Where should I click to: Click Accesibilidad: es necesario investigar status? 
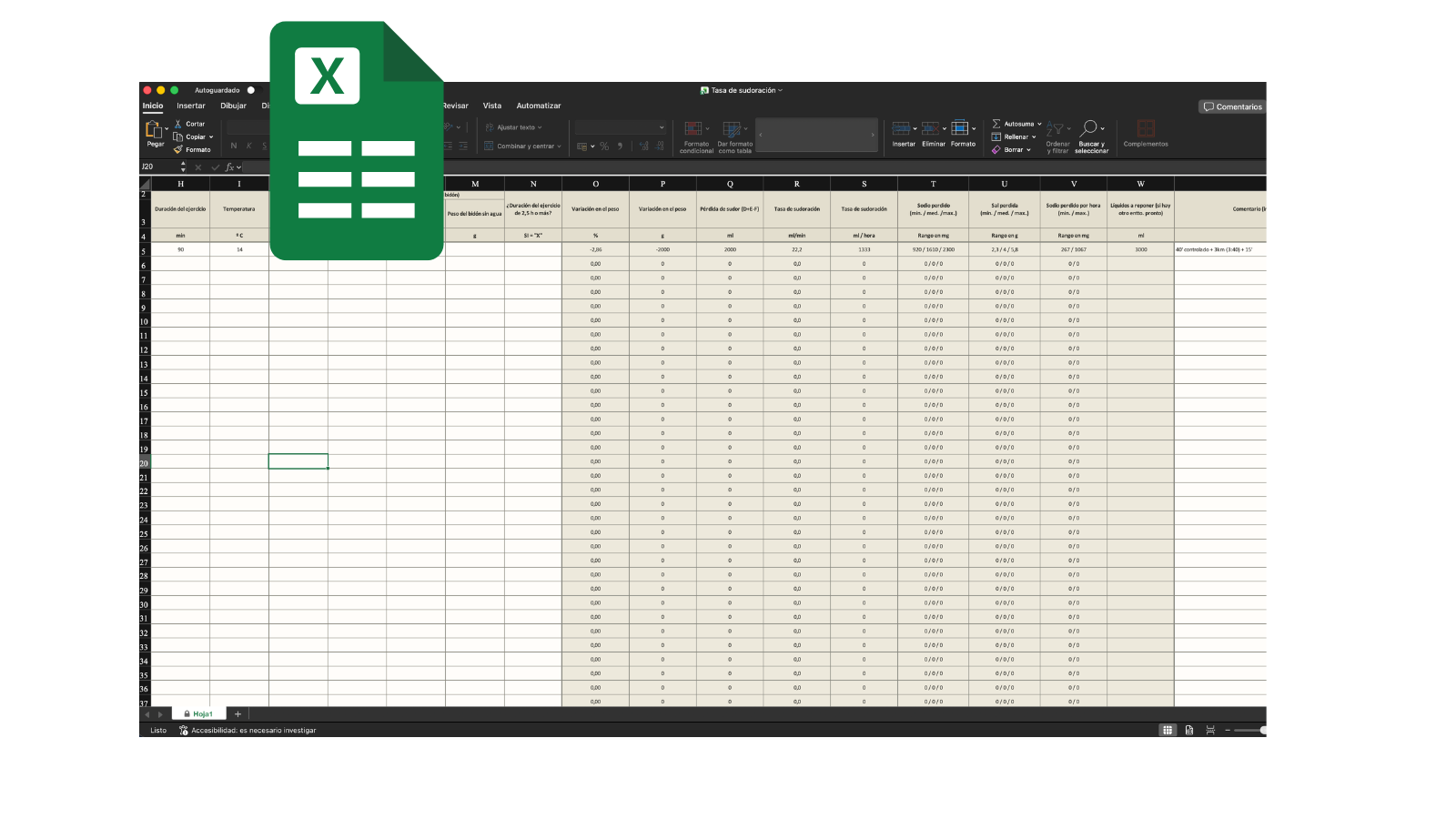pyautogui.click(x=248, y=730)
